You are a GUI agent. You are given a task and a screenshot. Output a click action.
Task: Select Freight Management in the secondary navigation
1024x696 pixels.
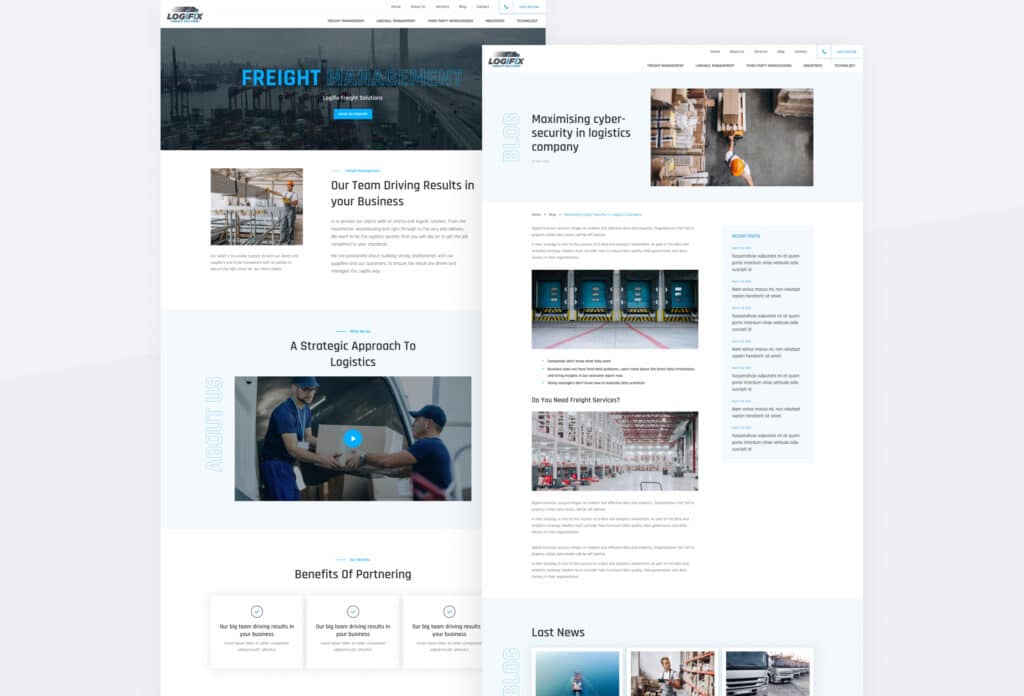pos(666,64)
